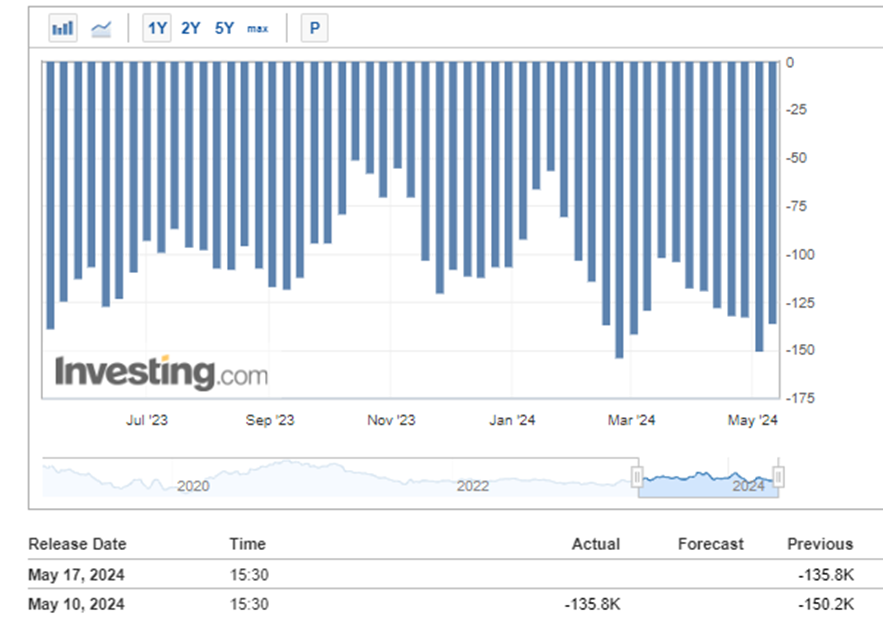Viewport: 883px width, 617px height.
Task: Click the May 17, 2024 release date
Action: coord(76,575)
